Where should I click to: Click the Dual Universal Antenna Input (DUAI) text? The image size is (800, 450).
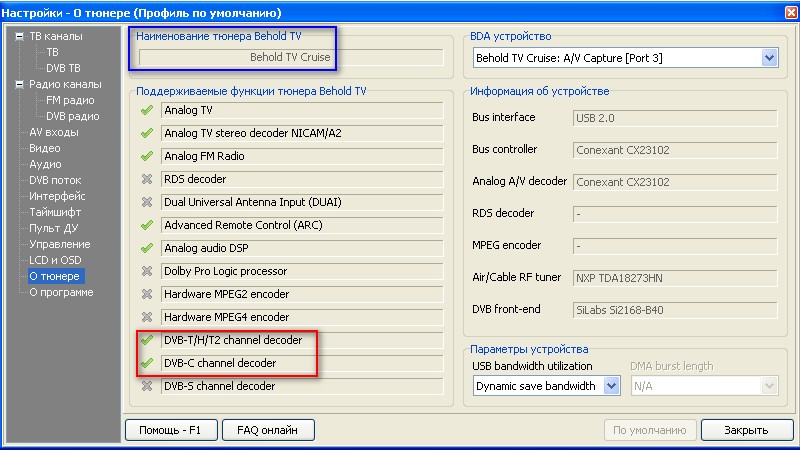pyautogui.click(x=253, y=202)
